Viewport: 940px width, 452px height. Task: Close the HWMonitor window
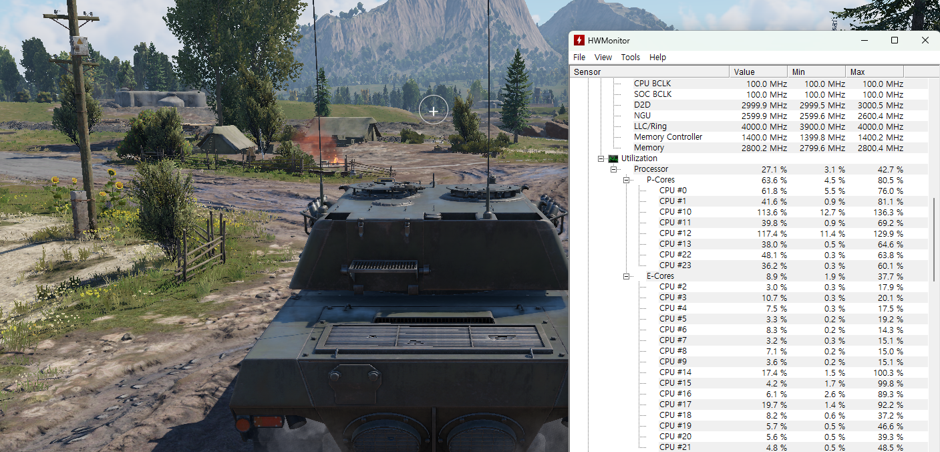point(924,40)
